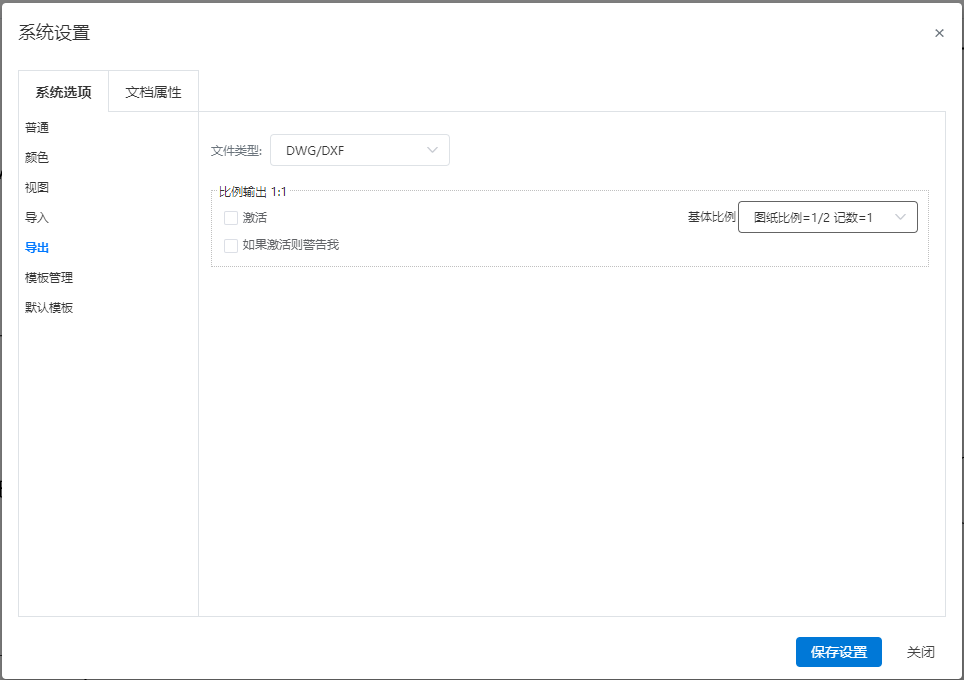Close the 系统设置 dialog with X

pos(939,33)
